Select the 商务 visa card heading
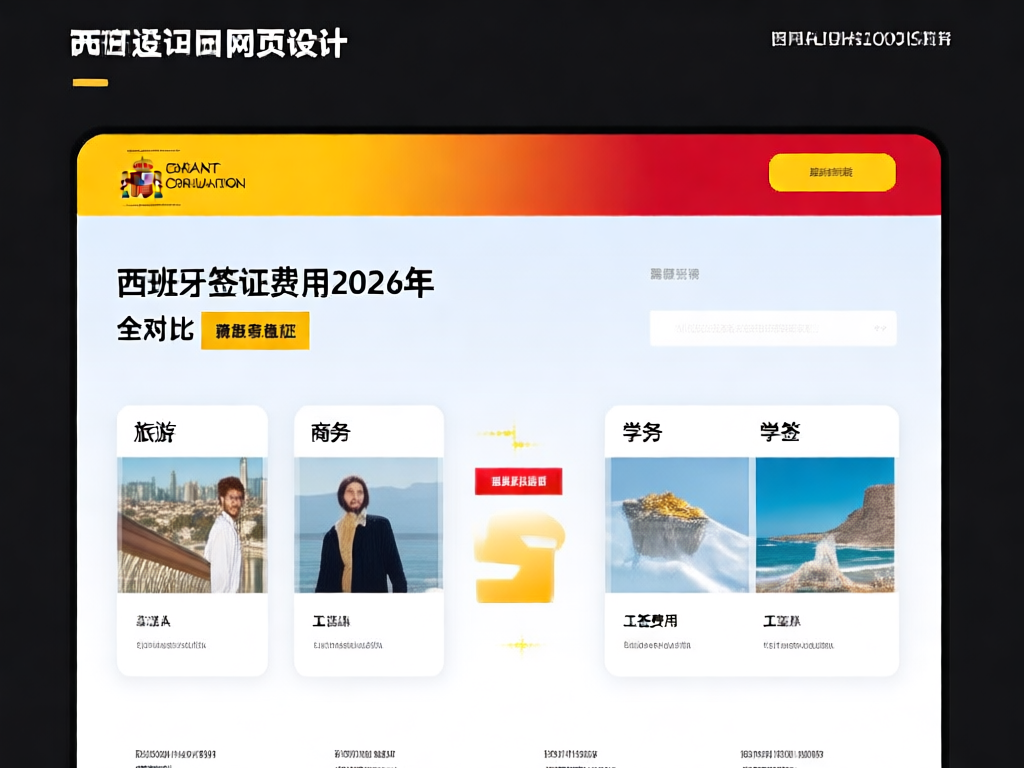The width and height of the screenshot is (1024, 768). 330,432
